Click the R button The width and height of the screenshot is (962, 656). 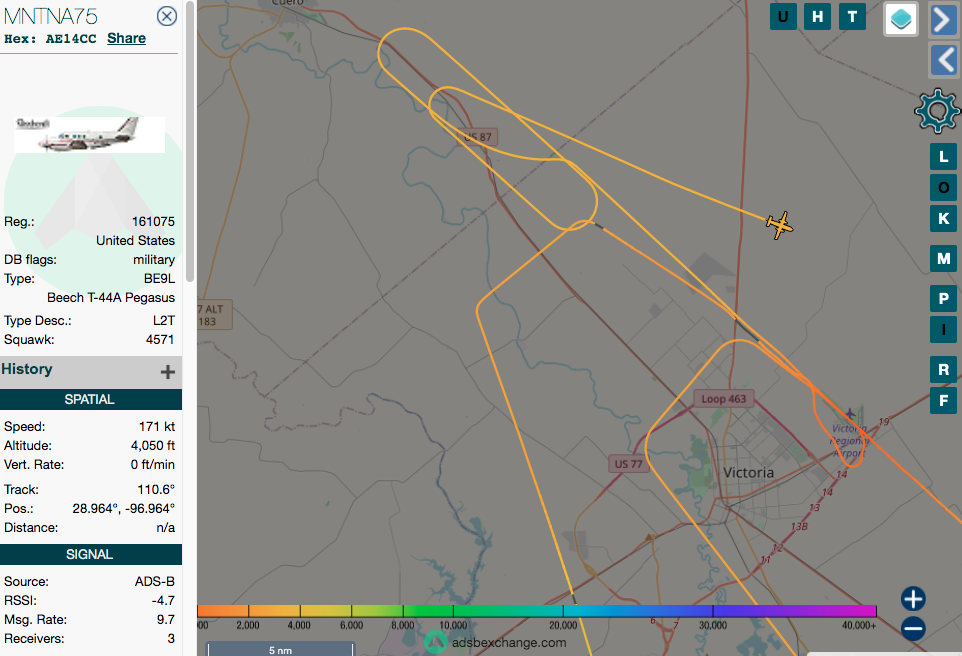944,369
